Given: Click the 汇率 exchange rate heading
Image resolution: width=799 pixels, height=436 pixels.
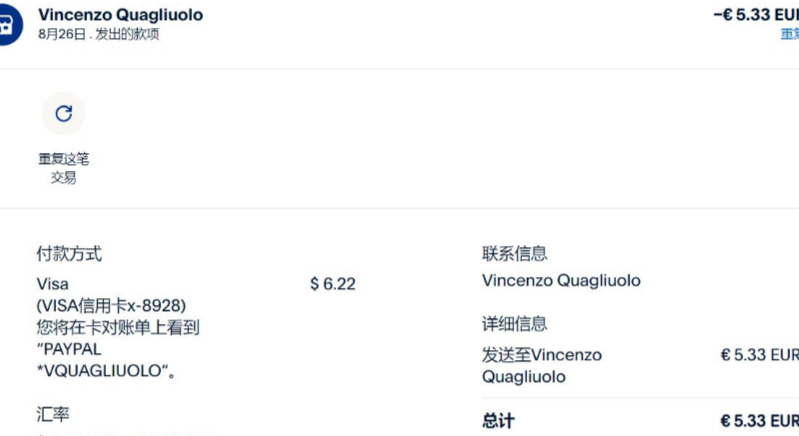Looking at the screenshot, I should 53,414.
